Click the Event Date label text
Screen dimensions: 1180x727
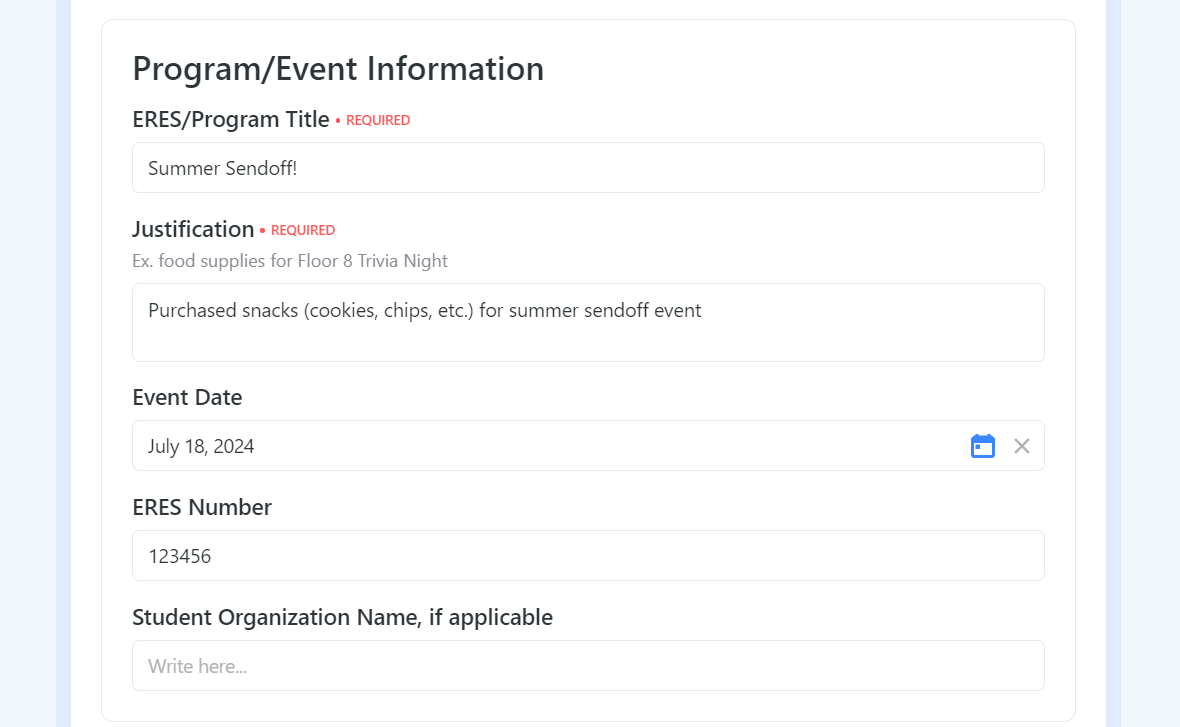pyautogui.click(x=187, y=397)
